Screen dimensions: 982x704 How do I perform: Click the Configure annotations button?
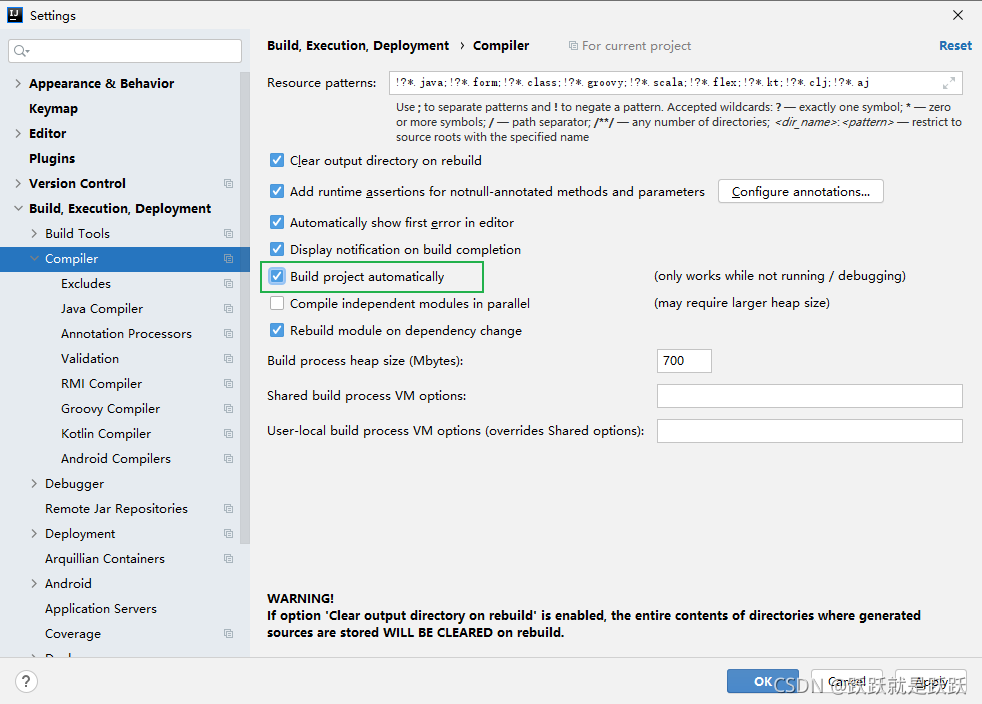[800, 192]
